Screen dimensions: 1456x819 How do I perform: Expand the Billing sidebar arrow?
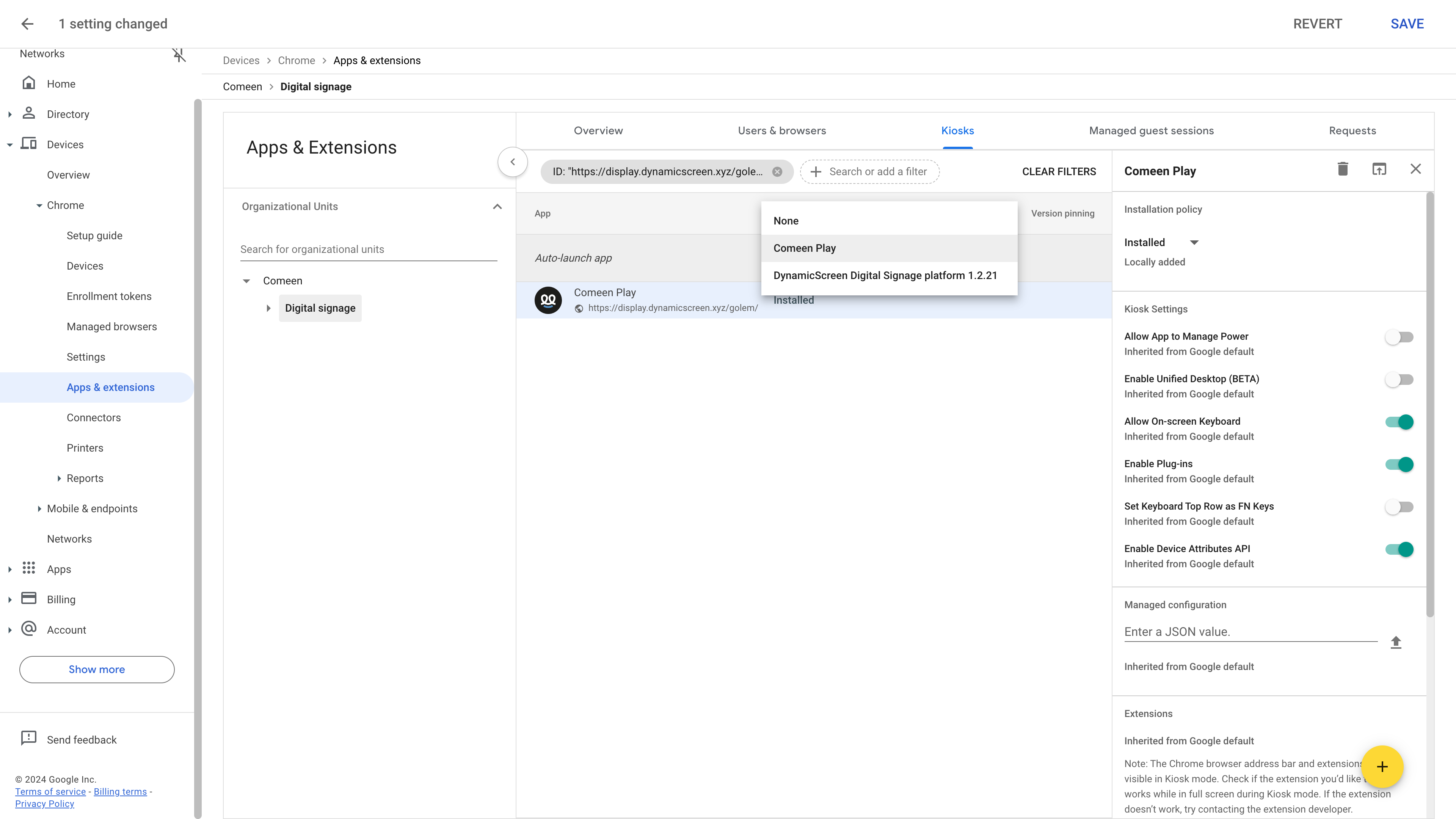point(9,600)
